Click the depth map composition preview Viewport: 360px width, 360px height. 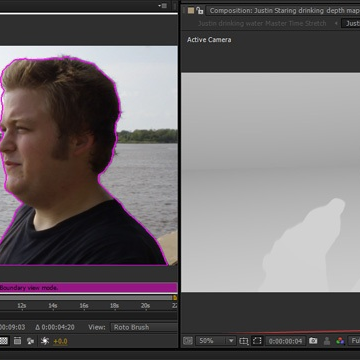coord(271,182)
